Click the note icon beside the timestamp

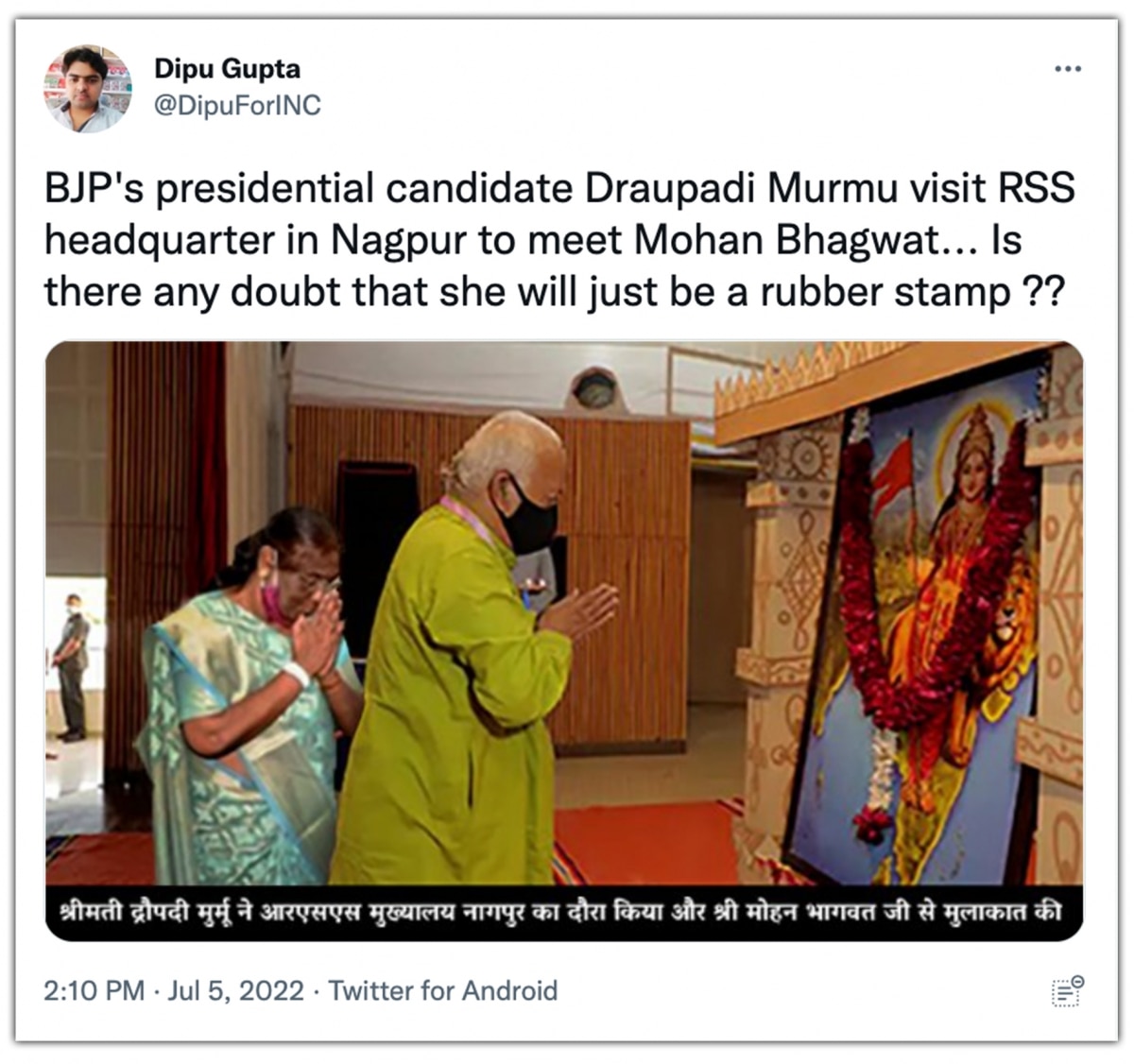click(1068, 991)
